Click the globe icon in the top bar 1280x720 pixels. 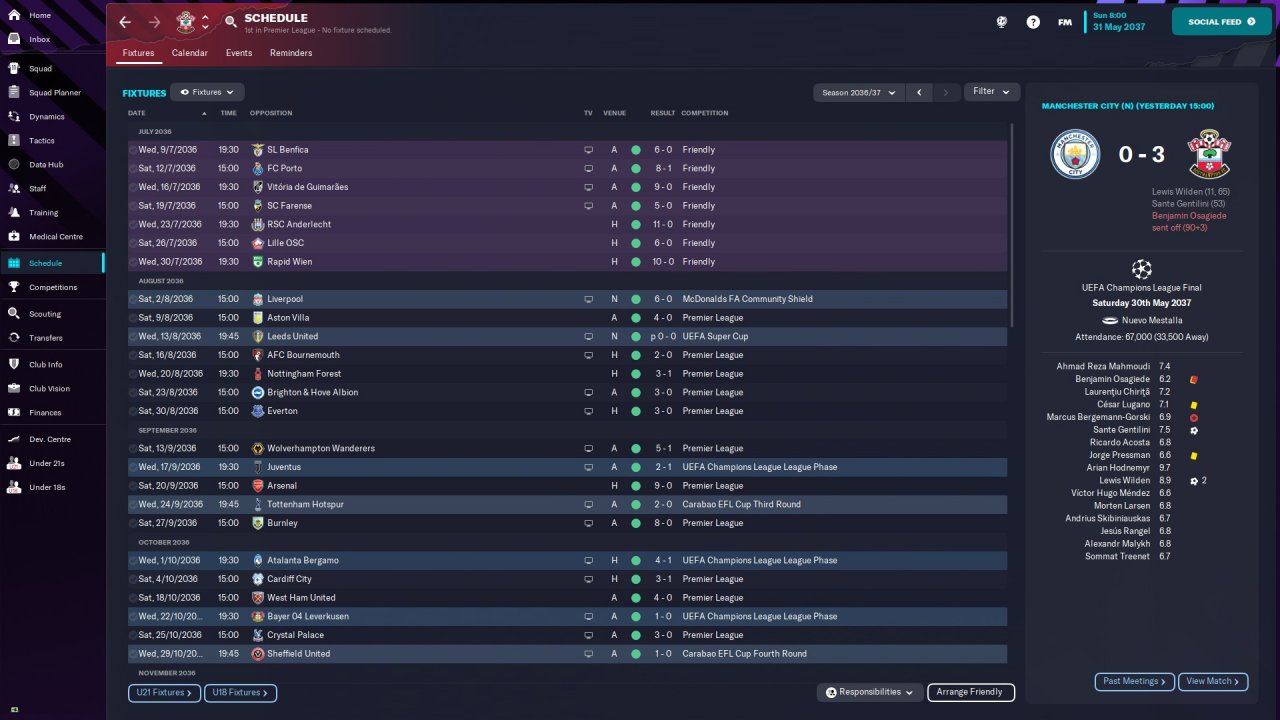click(1001, 22)
